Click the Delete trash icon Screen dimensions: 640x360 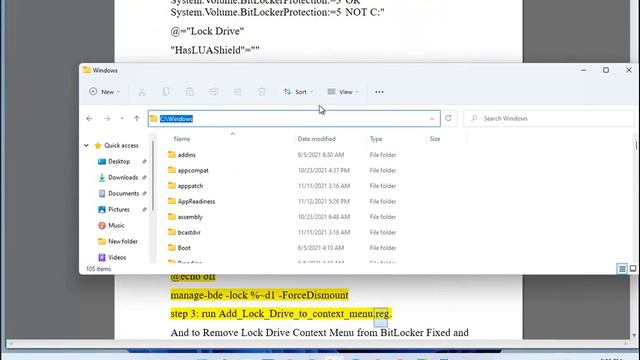pos(262,92)
